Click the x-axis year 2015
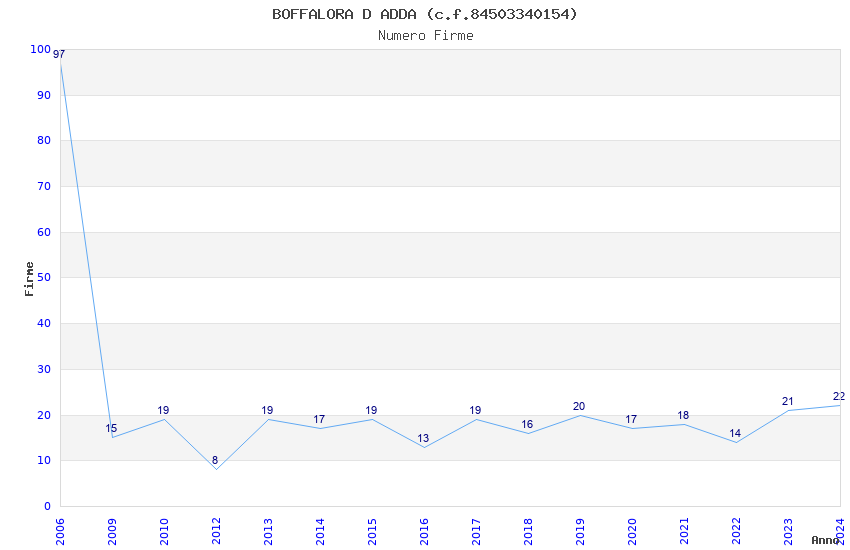 (372, 531)
